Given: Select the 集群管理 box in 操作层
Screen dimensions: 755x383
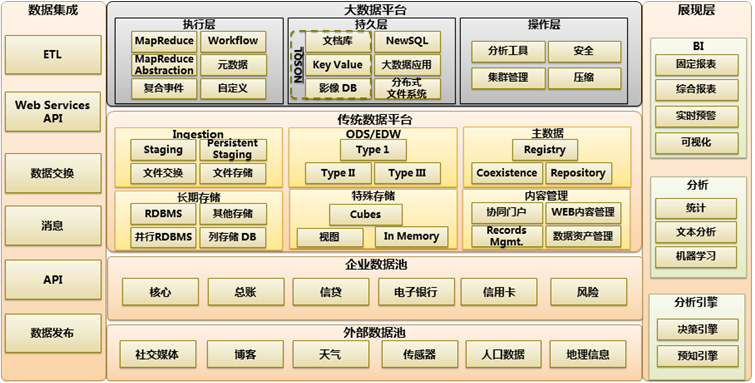Looking at the screenshot, I should point(508,78).
